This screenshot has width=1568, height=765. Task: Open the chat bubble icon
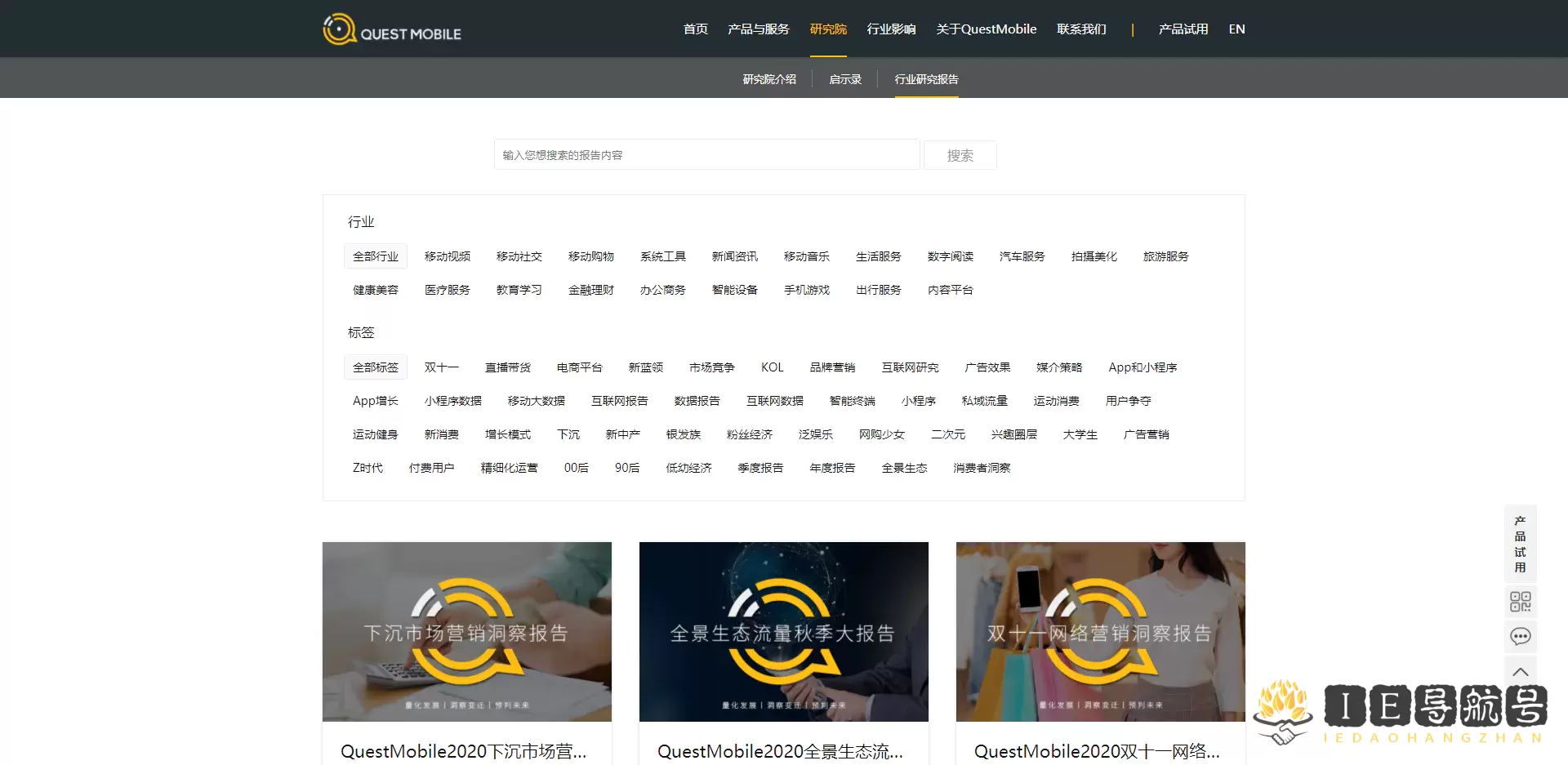click(1521, 637)
